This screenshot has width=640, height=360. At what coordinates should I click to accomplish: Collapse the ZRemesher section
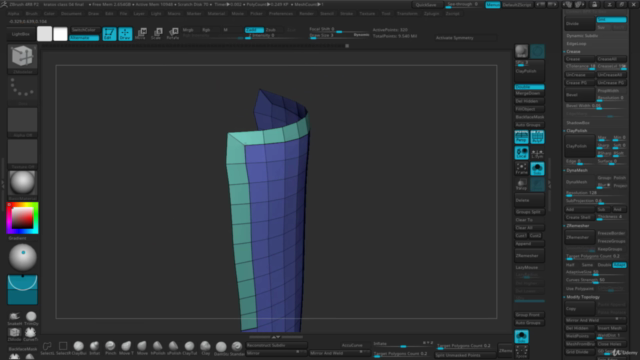click(577, 226)
